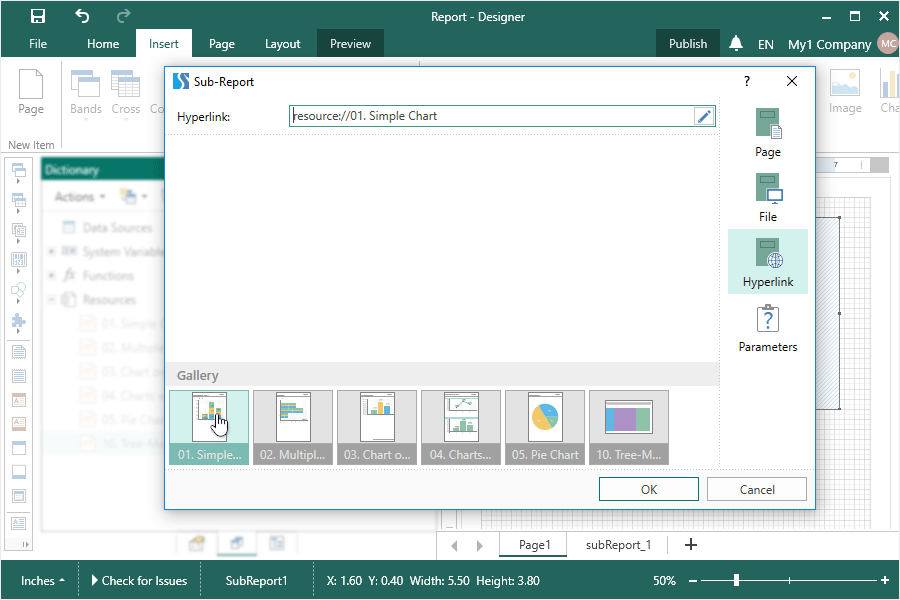Click the OK button
The image size is (900, 600).
(649, 489)
